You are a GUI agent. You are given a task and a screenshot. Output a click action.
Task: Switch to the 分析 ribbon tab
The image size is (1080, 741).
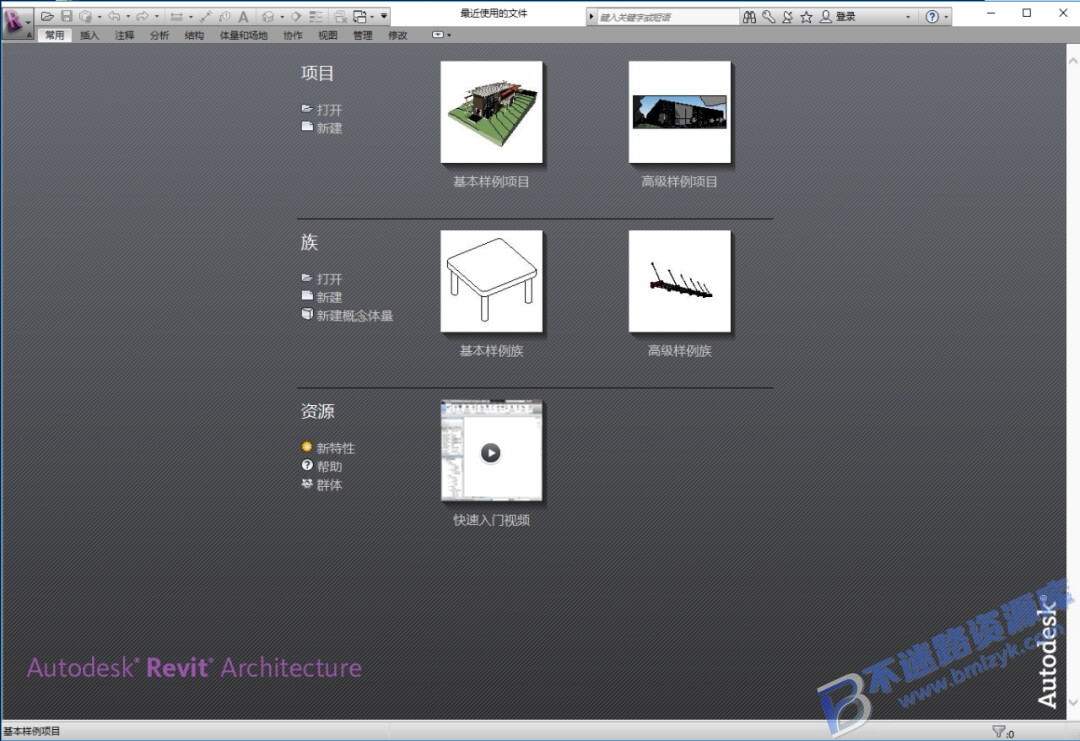pos(159,35)
